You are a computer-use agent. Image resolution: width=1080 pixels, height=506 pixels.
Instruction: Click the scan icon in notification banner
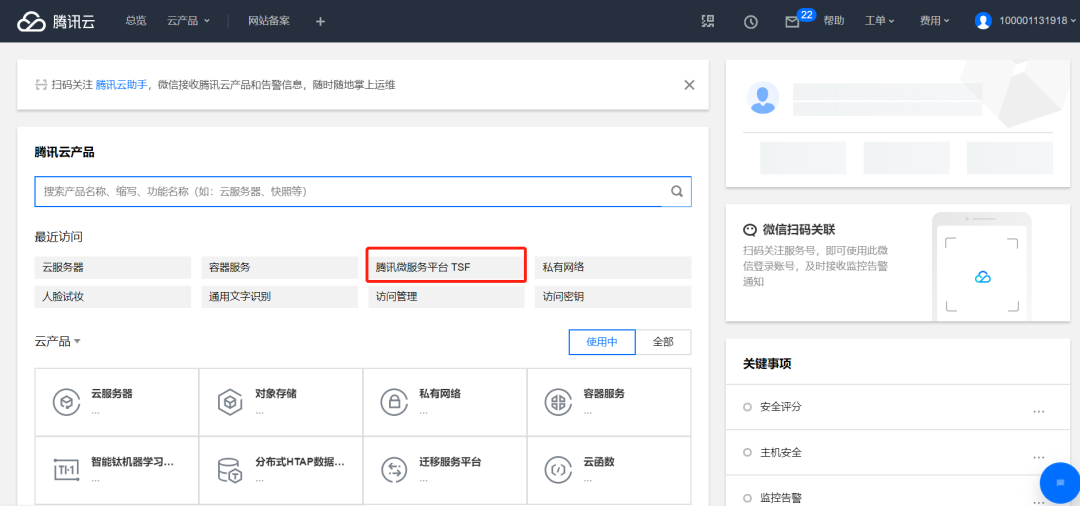pyautogui.click(x=41, y=85)
